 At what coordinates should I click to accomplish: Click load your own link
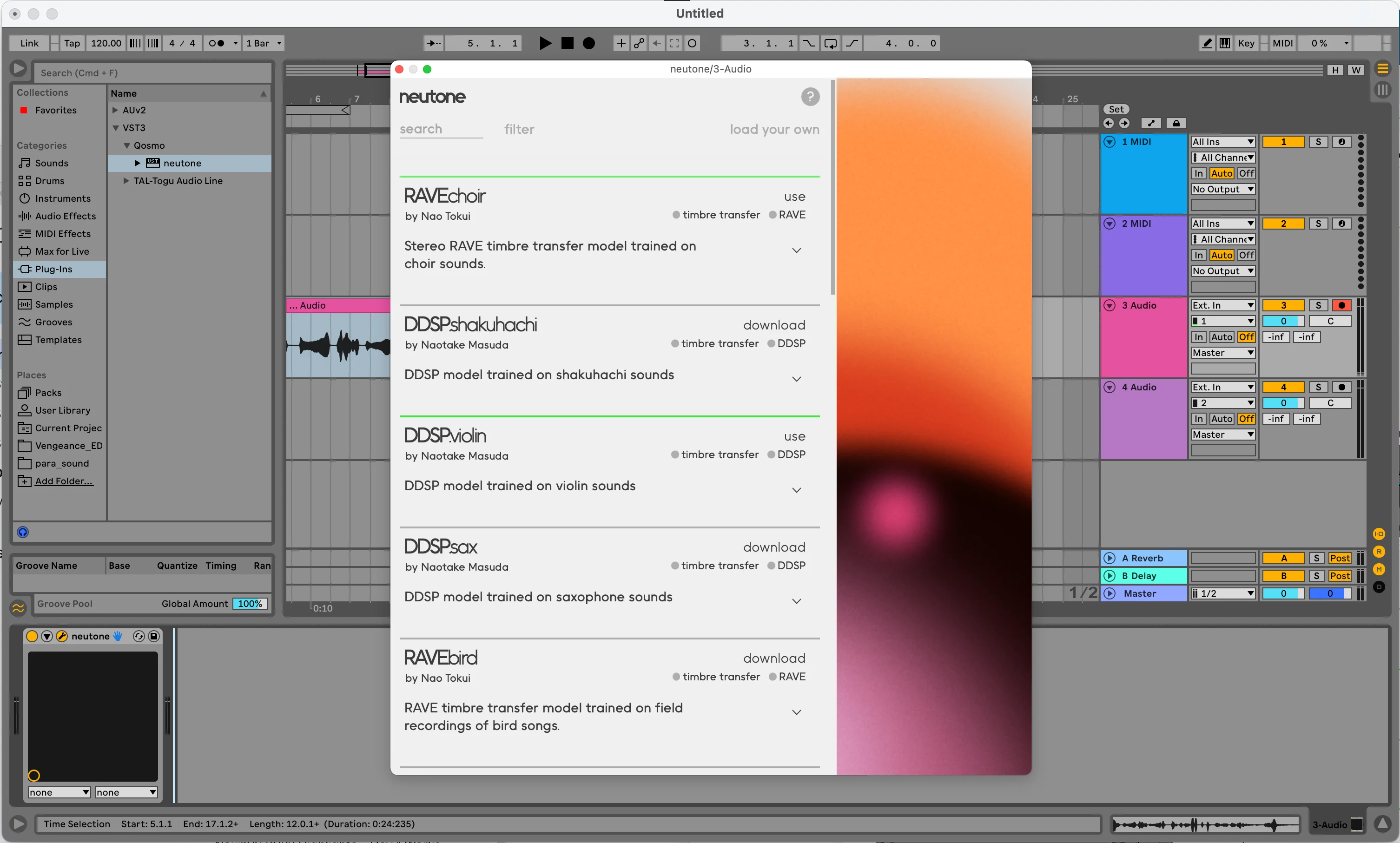[x=774, y=130]
